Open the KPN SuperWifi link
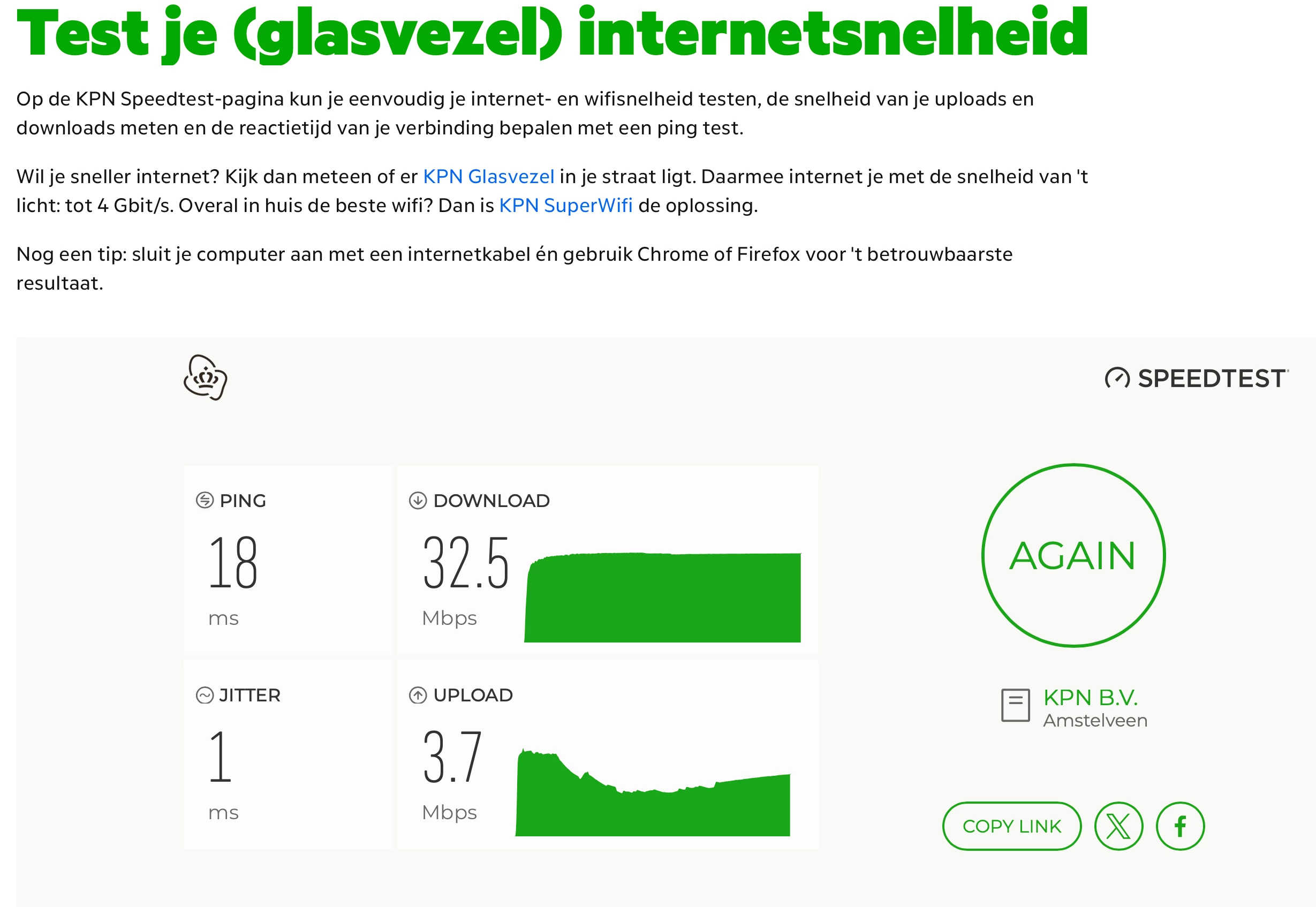 pos(565,206)
